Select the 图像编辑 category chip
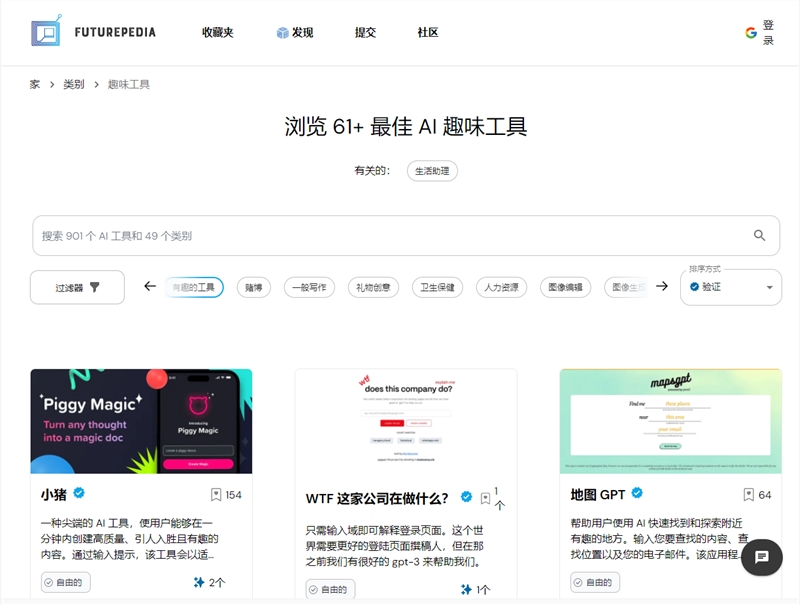Viewport: 800px width, 605px height. pyautogui.click(x=566, y=287)
